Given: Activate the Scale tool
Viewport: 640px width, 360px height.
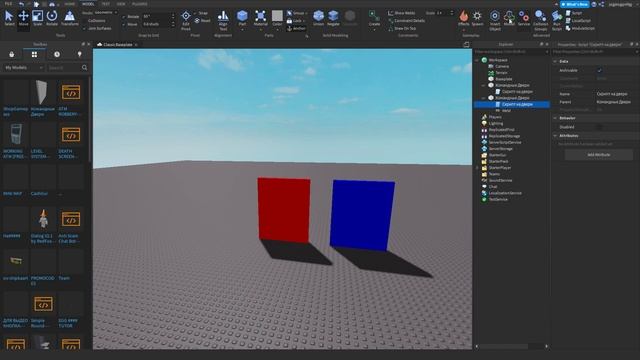Looking at the screenshot, I should (38, 19).
